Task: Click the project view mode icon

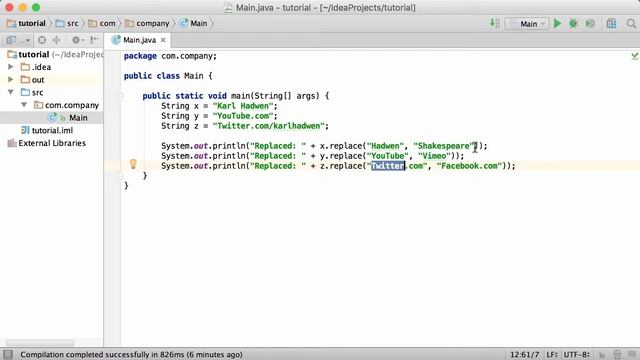Action: pos(11,40)
